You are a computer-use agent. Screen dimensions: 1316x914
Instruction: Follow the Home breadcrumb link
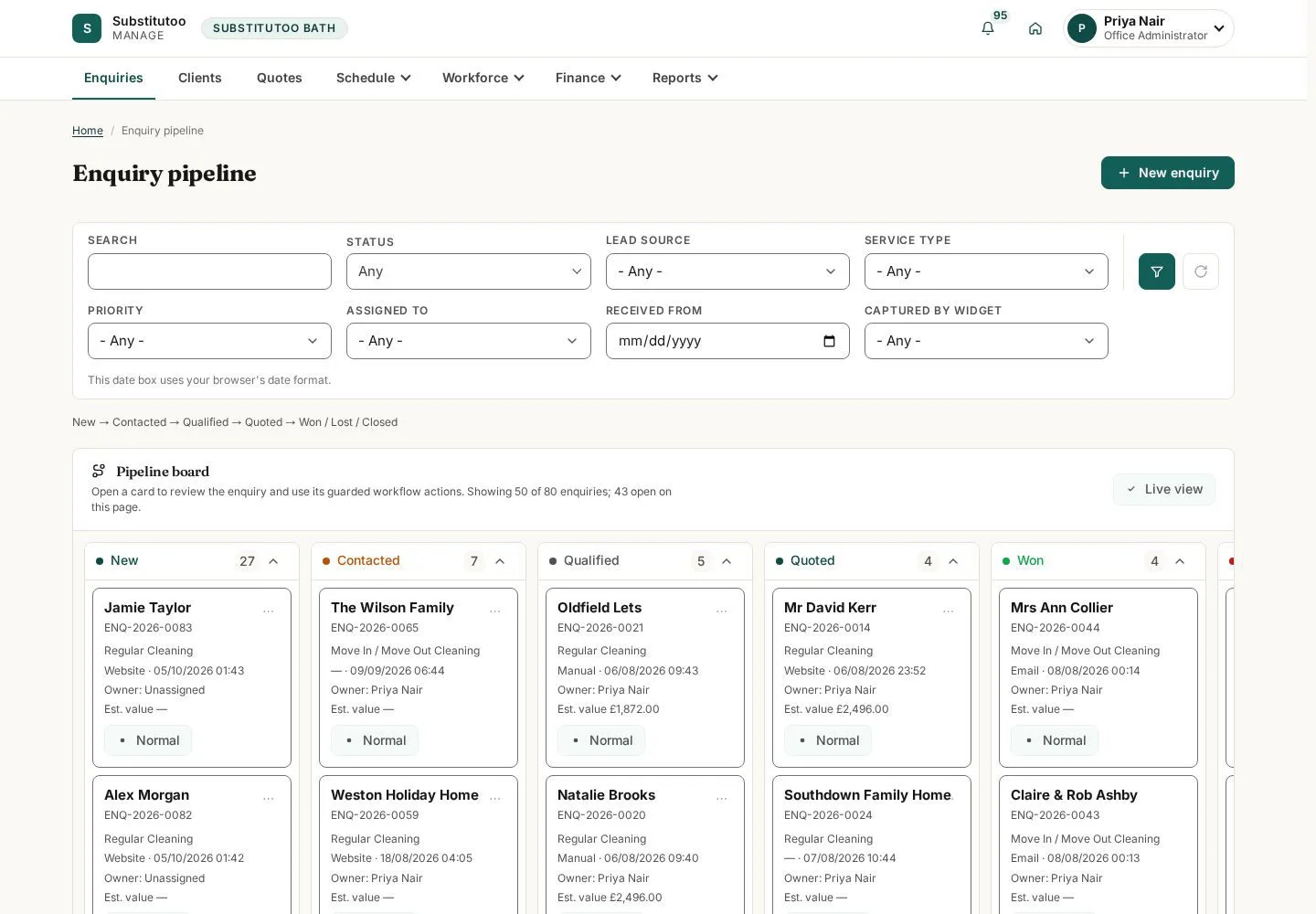click(x=88, y=131)
